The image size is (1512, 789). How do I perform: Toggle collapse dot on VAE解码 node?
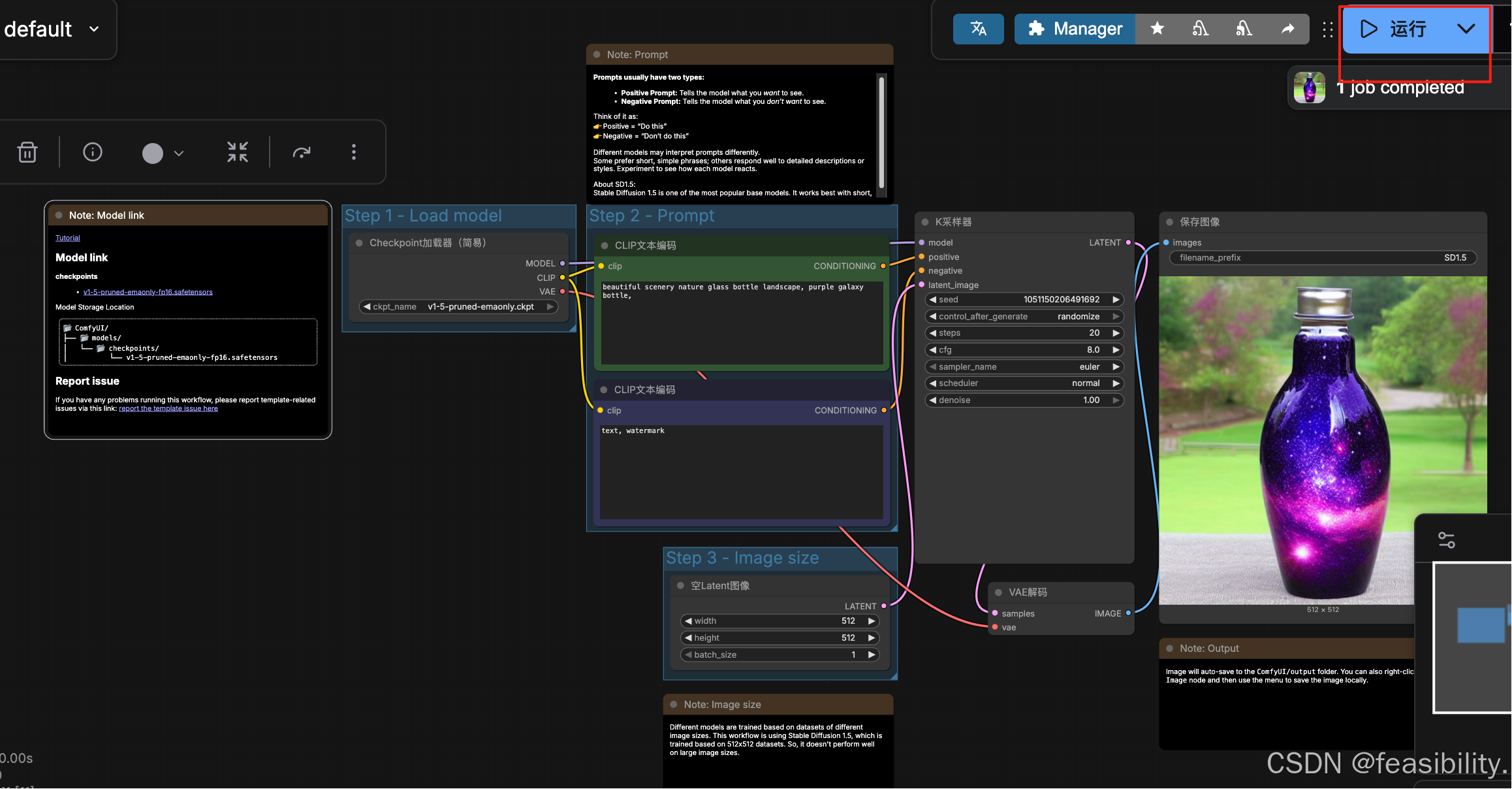click(x=998, y=592)
